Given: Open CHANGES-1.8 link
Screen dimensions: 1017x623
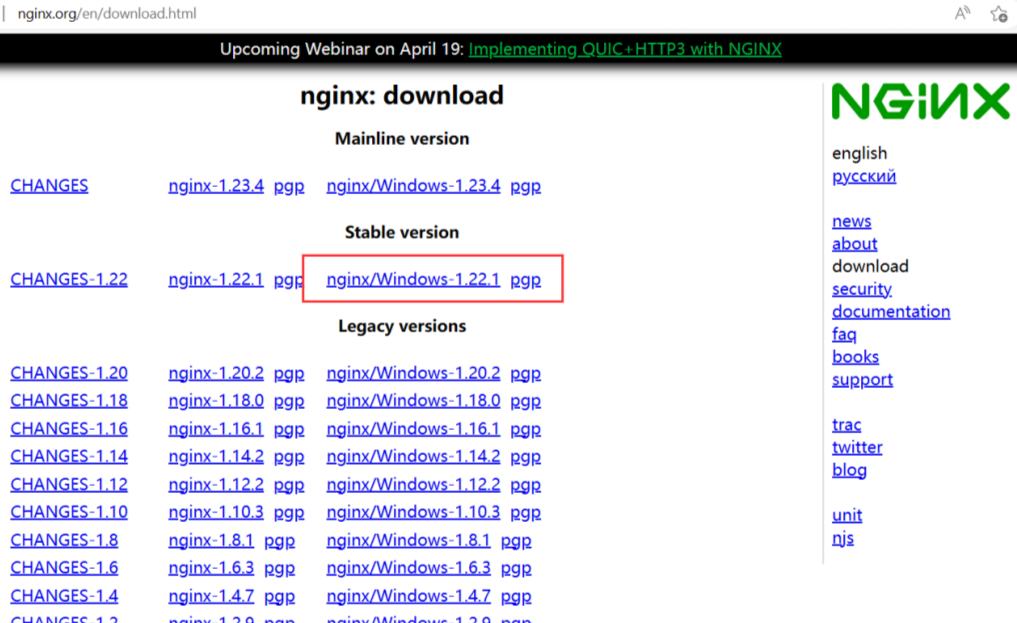Looking at the screenshot, I should tap(64, 541).
